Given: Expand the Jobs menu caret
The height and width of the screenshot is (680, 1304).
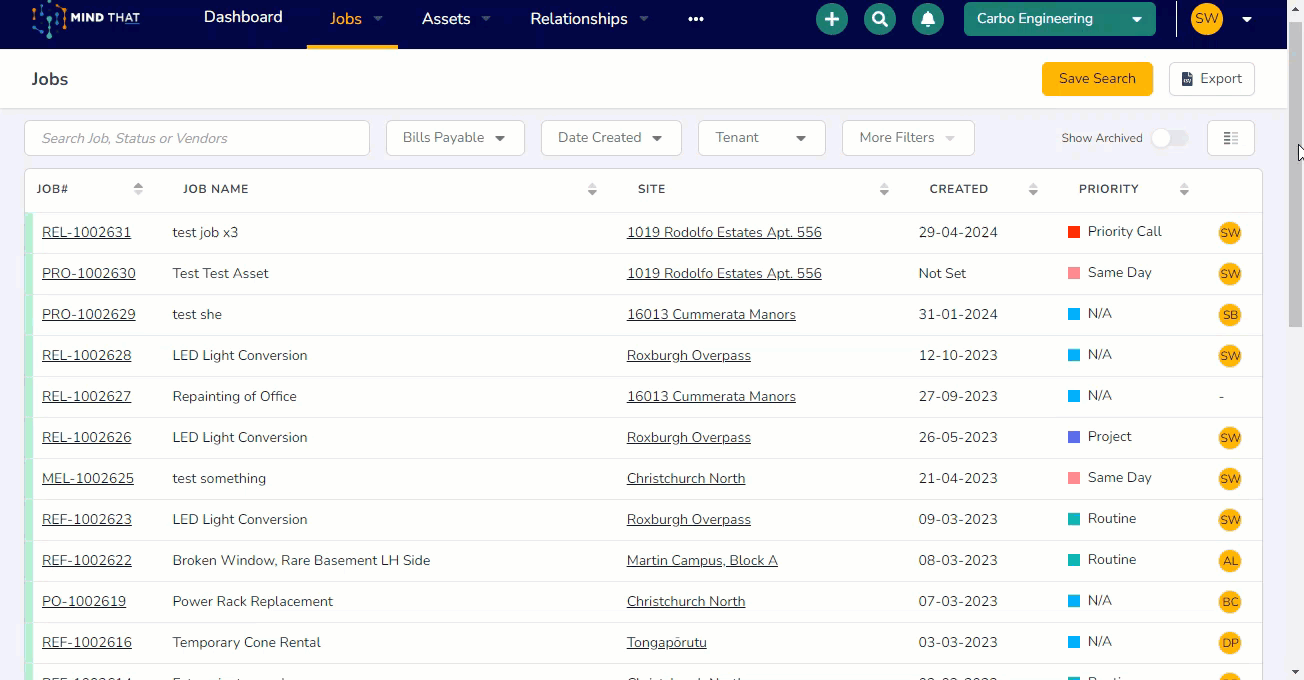Looking at the screenshot, I should [x=378, y=19].
